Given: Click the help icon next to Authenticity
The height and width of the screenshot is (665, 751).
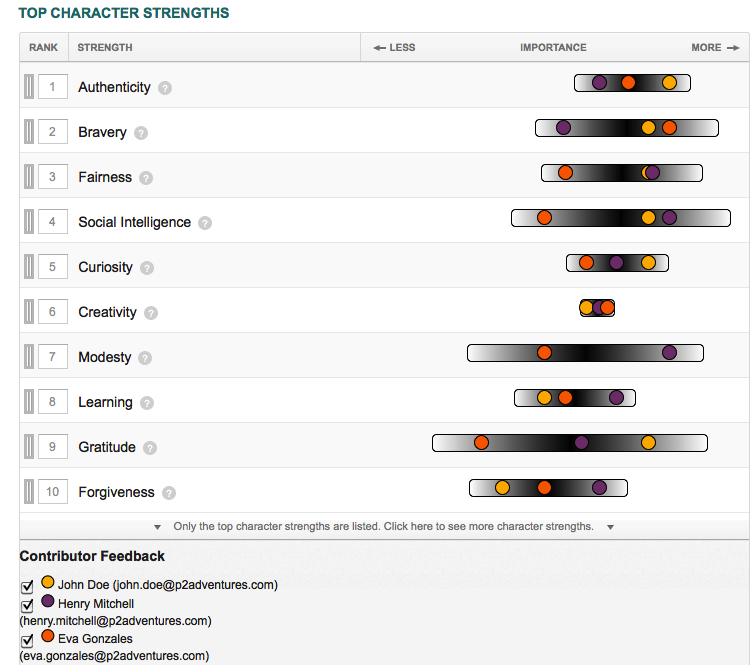Looking at the screenshot, I should [165, 88].
